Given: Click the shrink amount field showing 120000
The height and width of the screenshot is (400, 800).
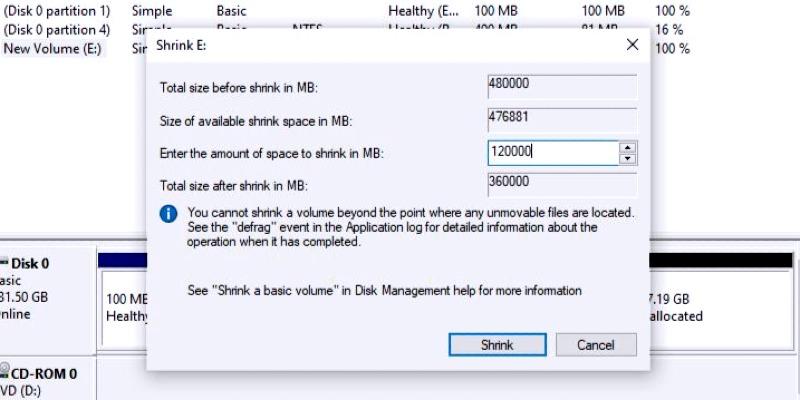Looking at the screenshot, I should click(x=552, y=153).
